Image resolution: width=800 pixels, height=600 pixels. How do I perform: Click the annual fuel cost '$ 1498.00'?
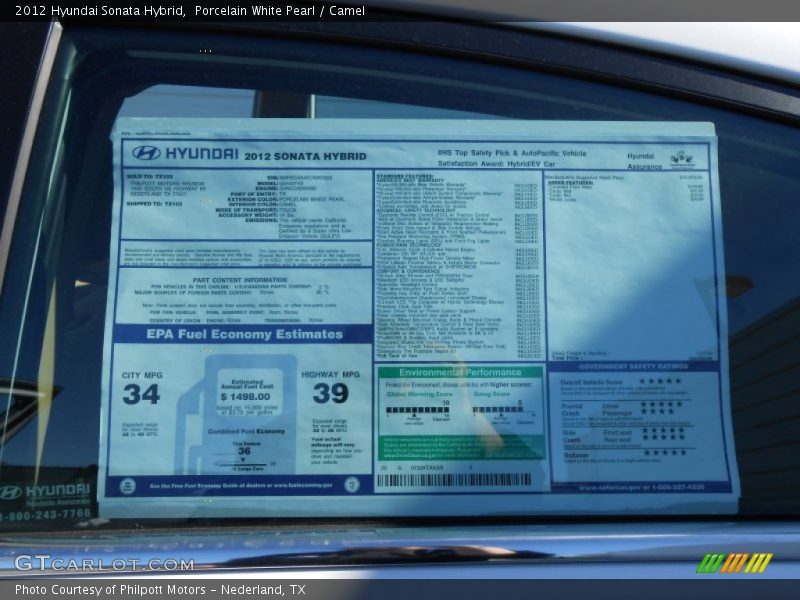point(245,396)
